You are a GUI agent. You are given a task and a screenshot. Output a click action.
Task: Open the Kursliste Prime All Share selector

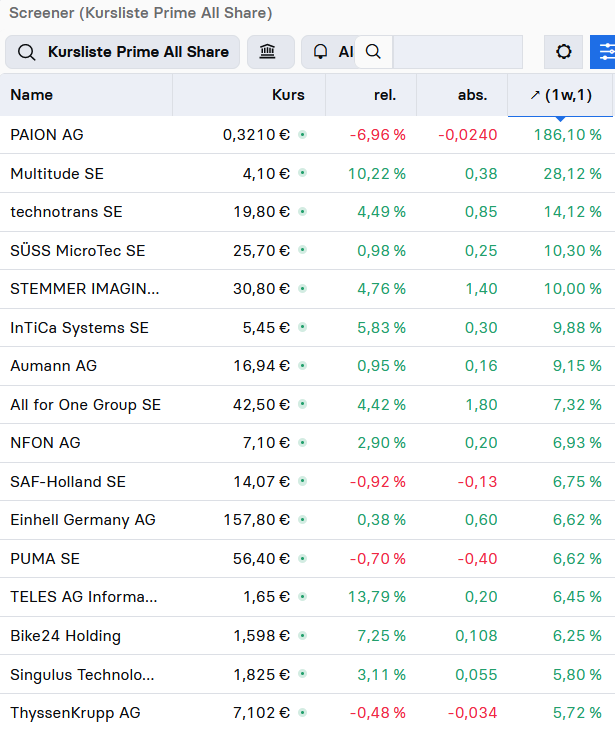[122, 52]
